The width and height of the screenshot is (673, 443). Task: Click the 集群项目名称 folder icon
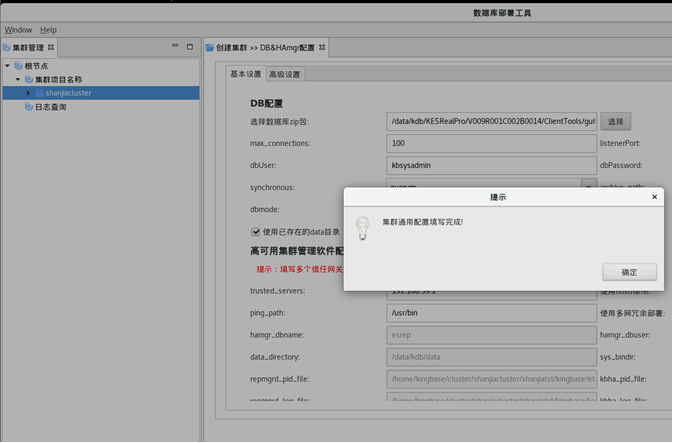tap(29, 80)
